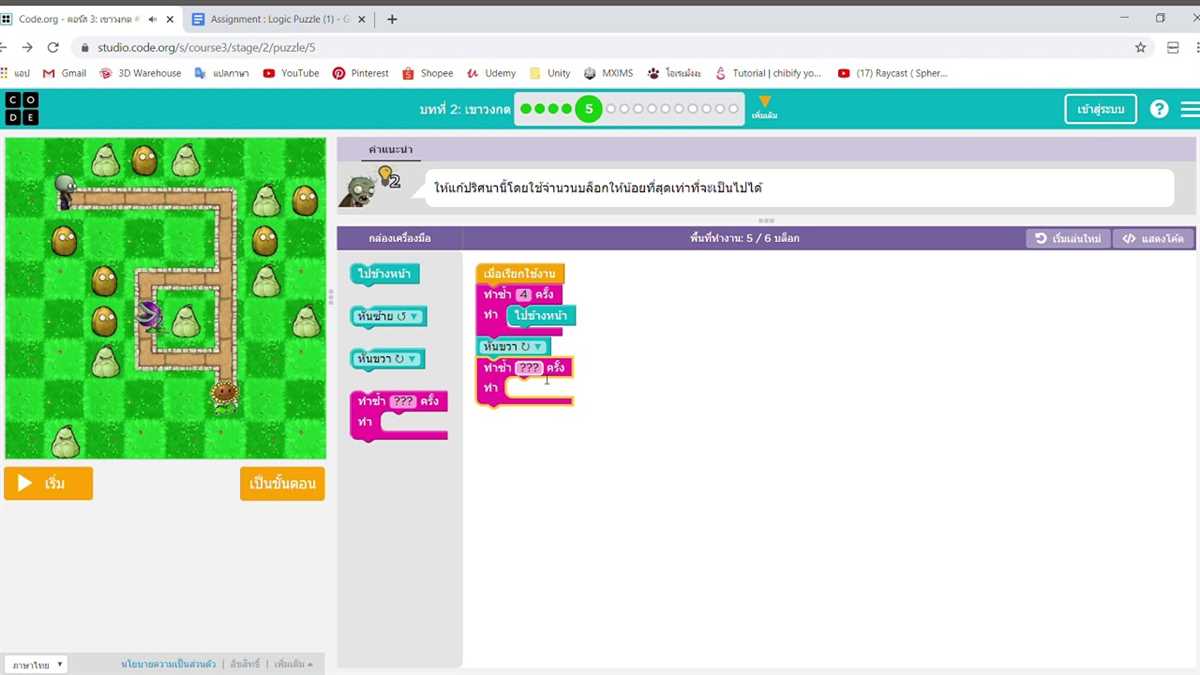The image size is (1200, 675).
Task: Open the hamburger menu icon
Action: (x=1189, y=109)
